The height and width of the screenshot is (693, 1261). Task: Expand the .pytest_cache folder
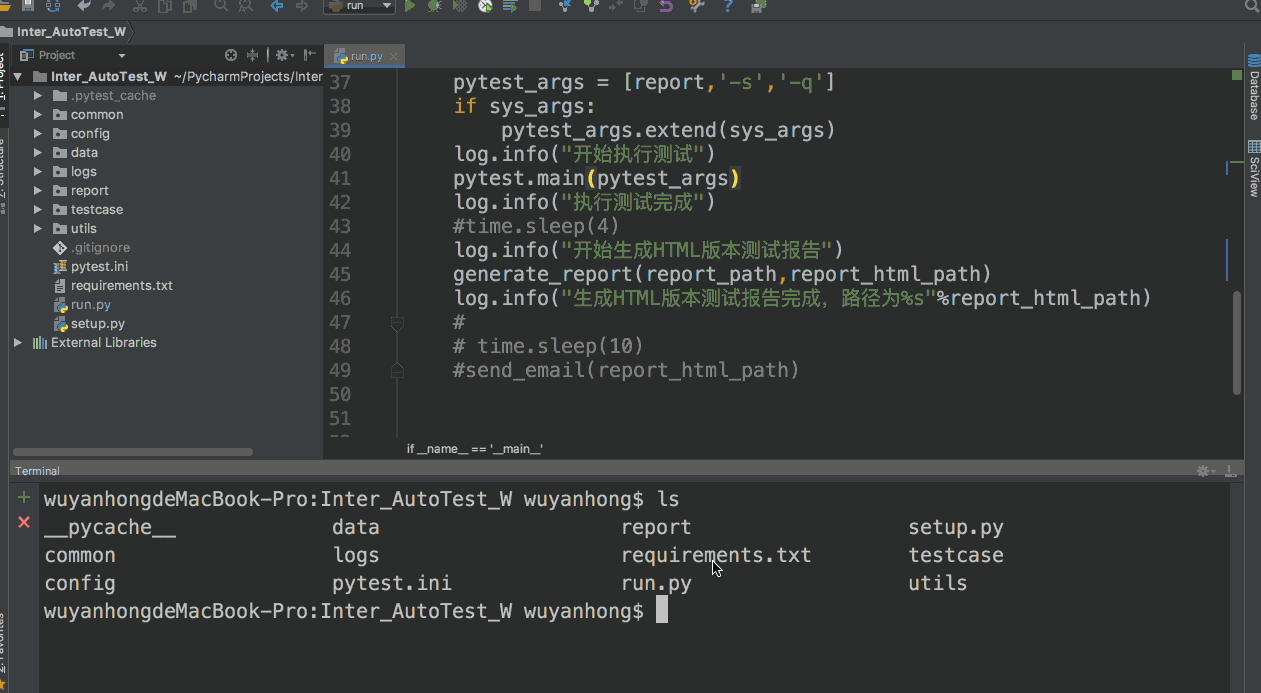[x=37, y=96]
